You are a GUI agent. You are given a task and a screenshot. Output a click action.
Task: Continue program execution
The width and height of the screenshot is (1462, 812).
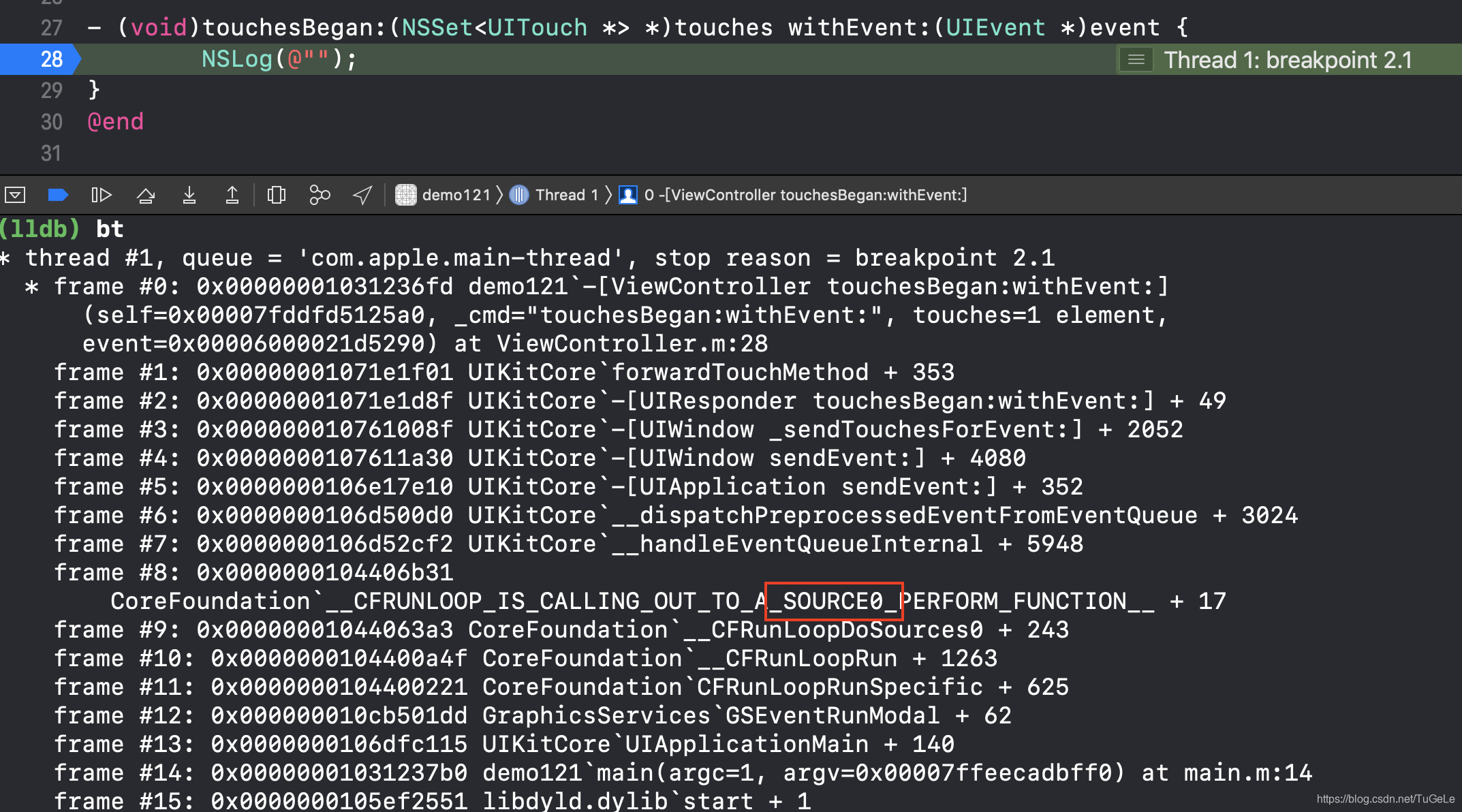click(101, 196)
